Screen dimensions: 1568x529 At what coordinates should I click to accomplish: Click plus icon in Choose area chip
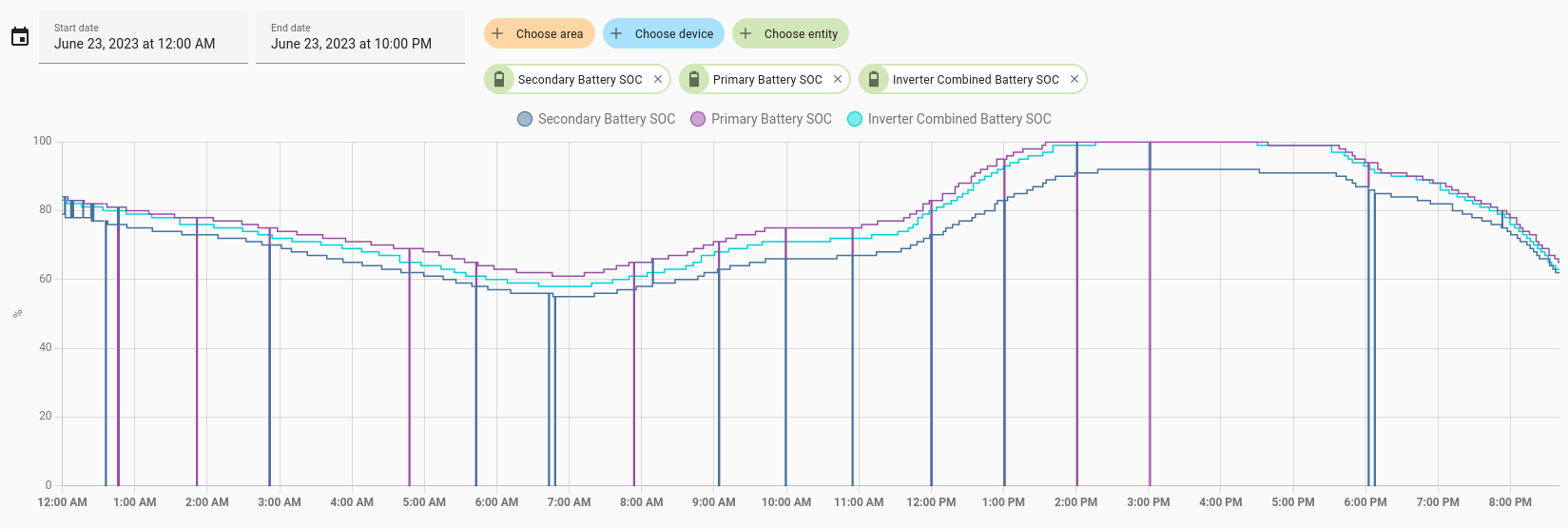point(497,33)
